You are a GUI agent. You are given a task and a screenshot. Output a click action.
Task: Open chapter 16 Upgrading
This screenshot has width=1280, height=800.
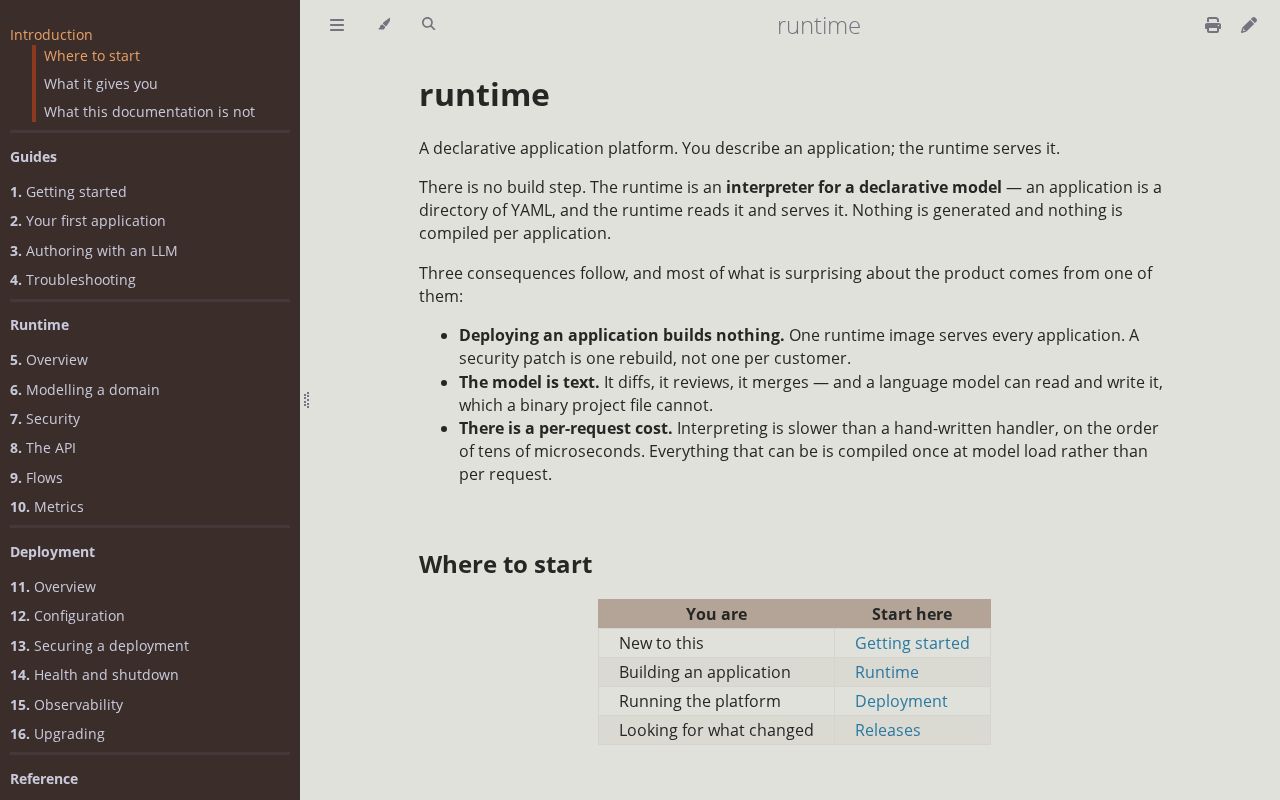tap(57, 734)
